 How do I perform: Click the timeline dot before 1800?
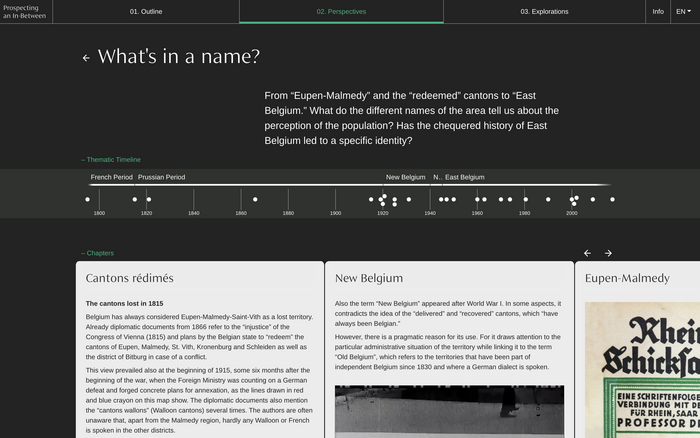[x=88, y=200]
